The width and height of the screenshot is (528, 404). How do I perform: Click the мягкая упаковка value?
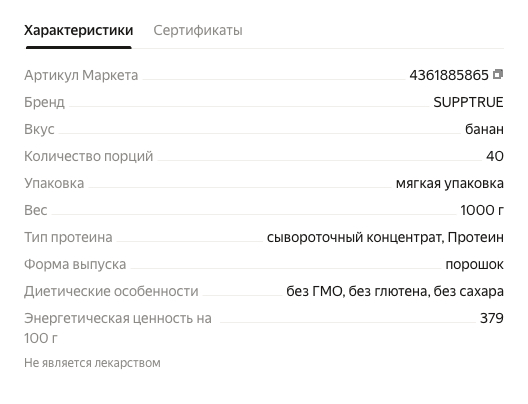(450, 183)
